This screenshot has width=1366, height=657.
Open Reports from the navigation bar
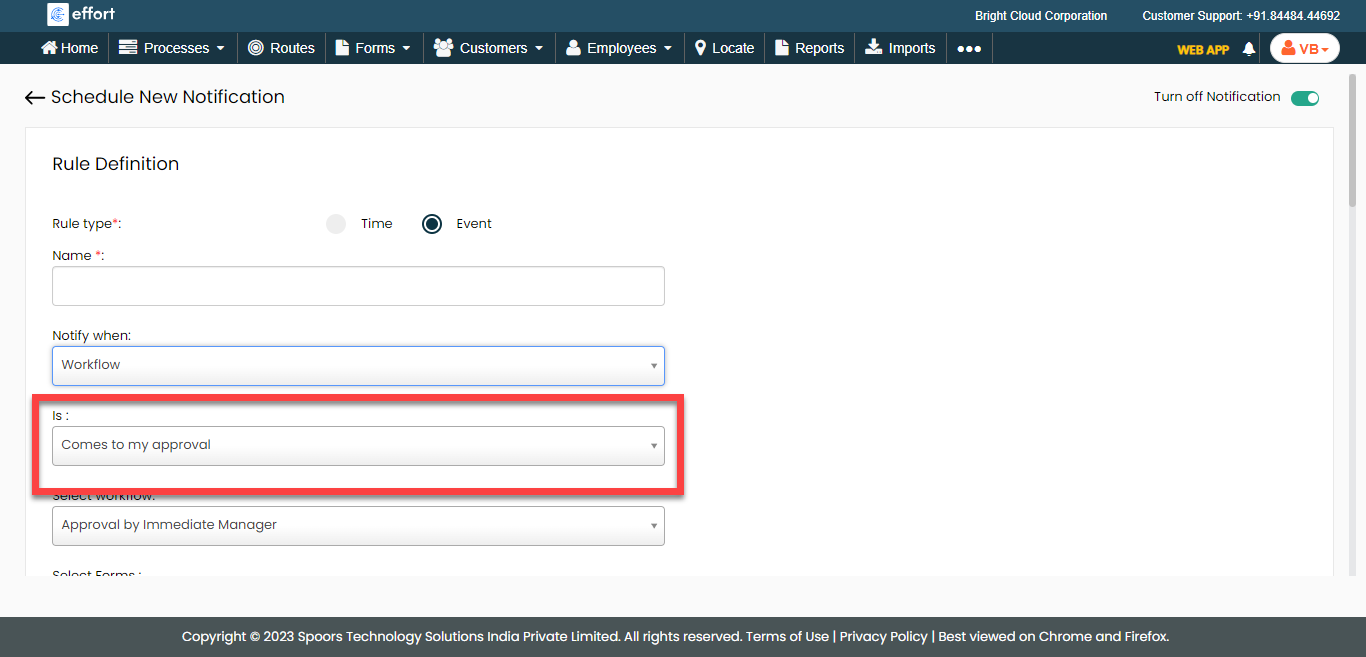click(x=809, y=48)
